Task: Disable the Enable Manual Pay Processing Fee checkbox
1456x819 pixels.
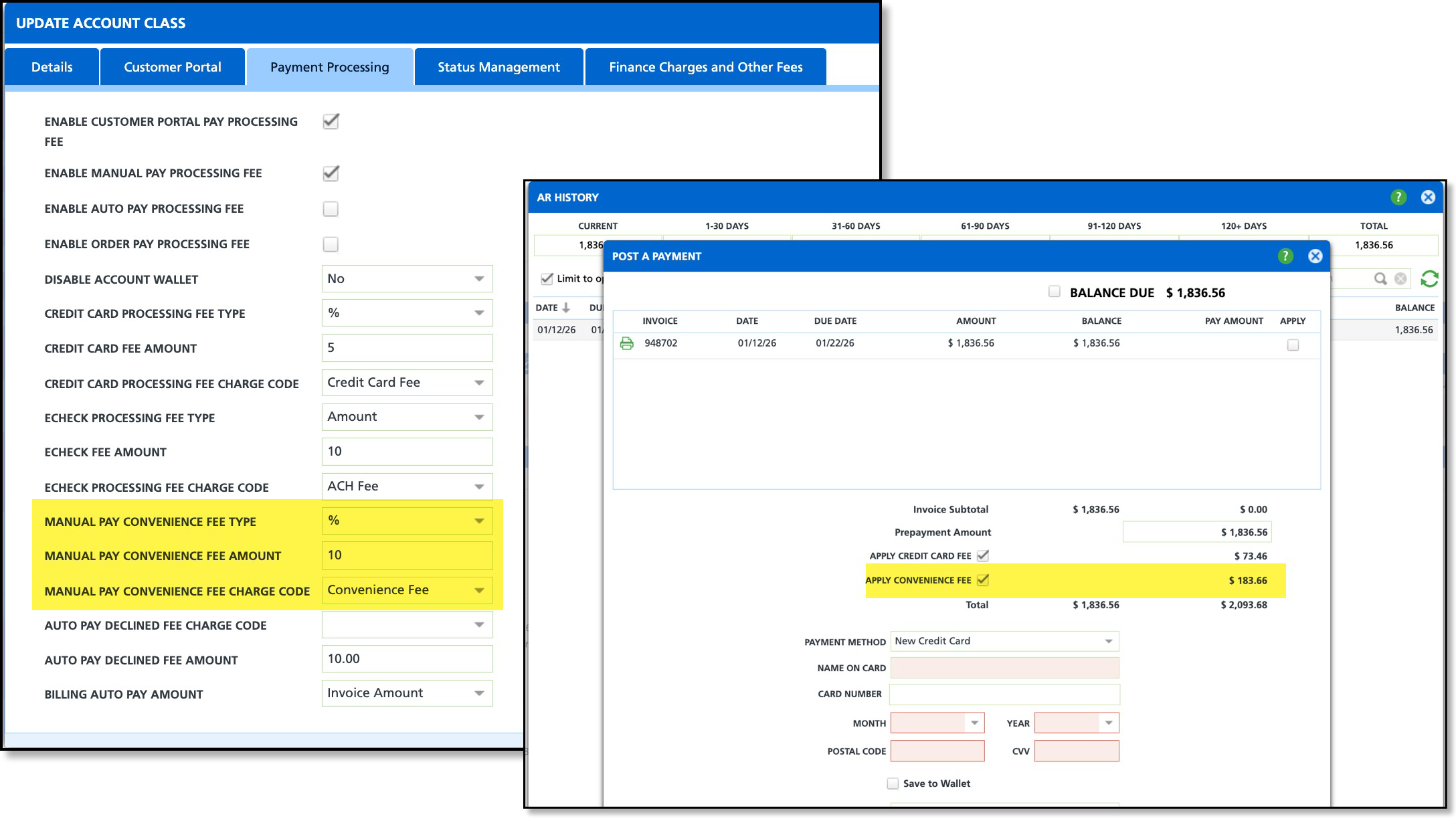Action: [x=331, y=173]
